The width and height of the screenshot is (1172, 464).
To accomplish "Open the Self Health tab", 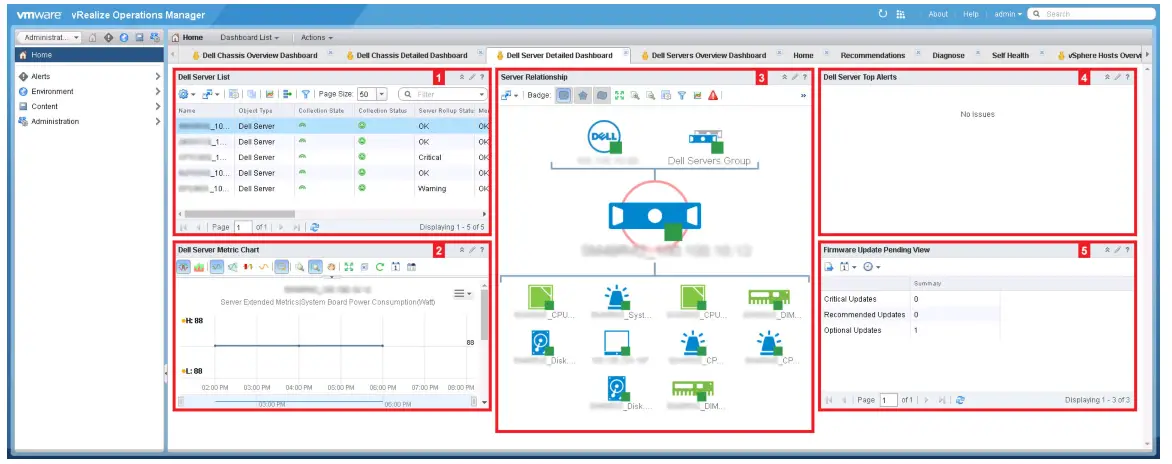I will point(1010,55).
